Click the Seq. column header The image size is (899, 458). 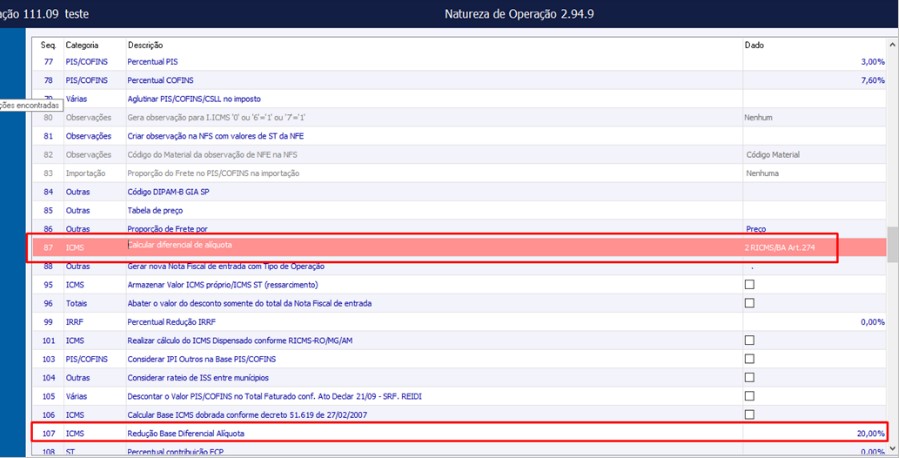click(48, 45)
